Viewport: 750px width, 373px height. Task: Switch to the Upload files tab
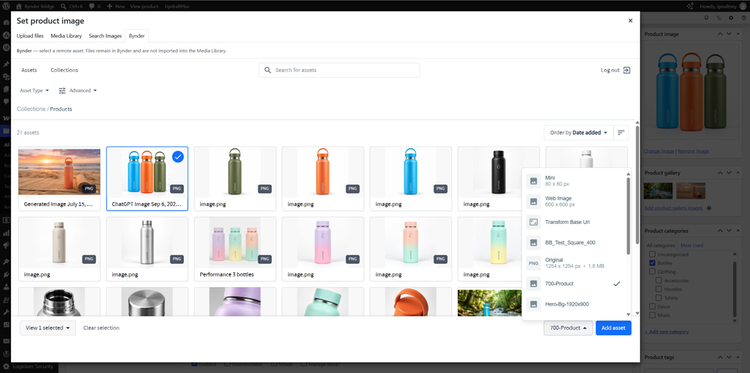pyautogui.click(x=30, y=36)
